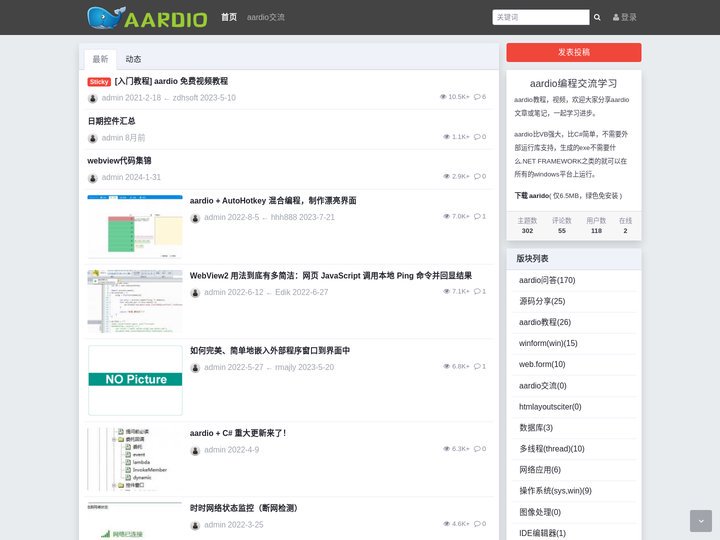Open the 日期控件汇总 post
This screenshot has height=540, width=720.
111,121
